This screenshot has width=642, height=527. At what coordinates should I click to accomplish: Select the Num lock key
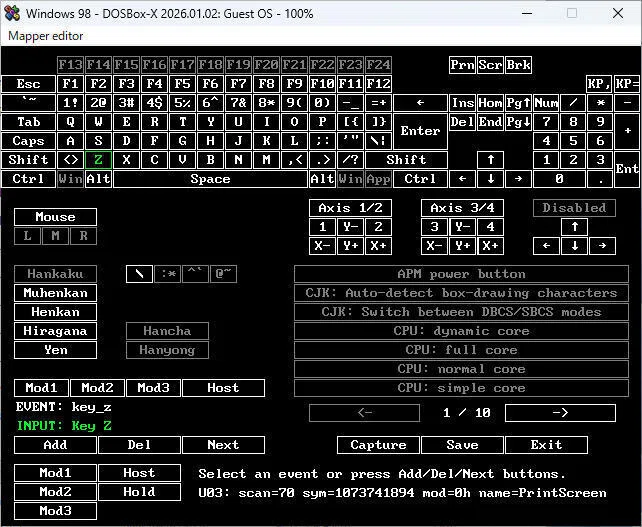(x=546, y=102)
